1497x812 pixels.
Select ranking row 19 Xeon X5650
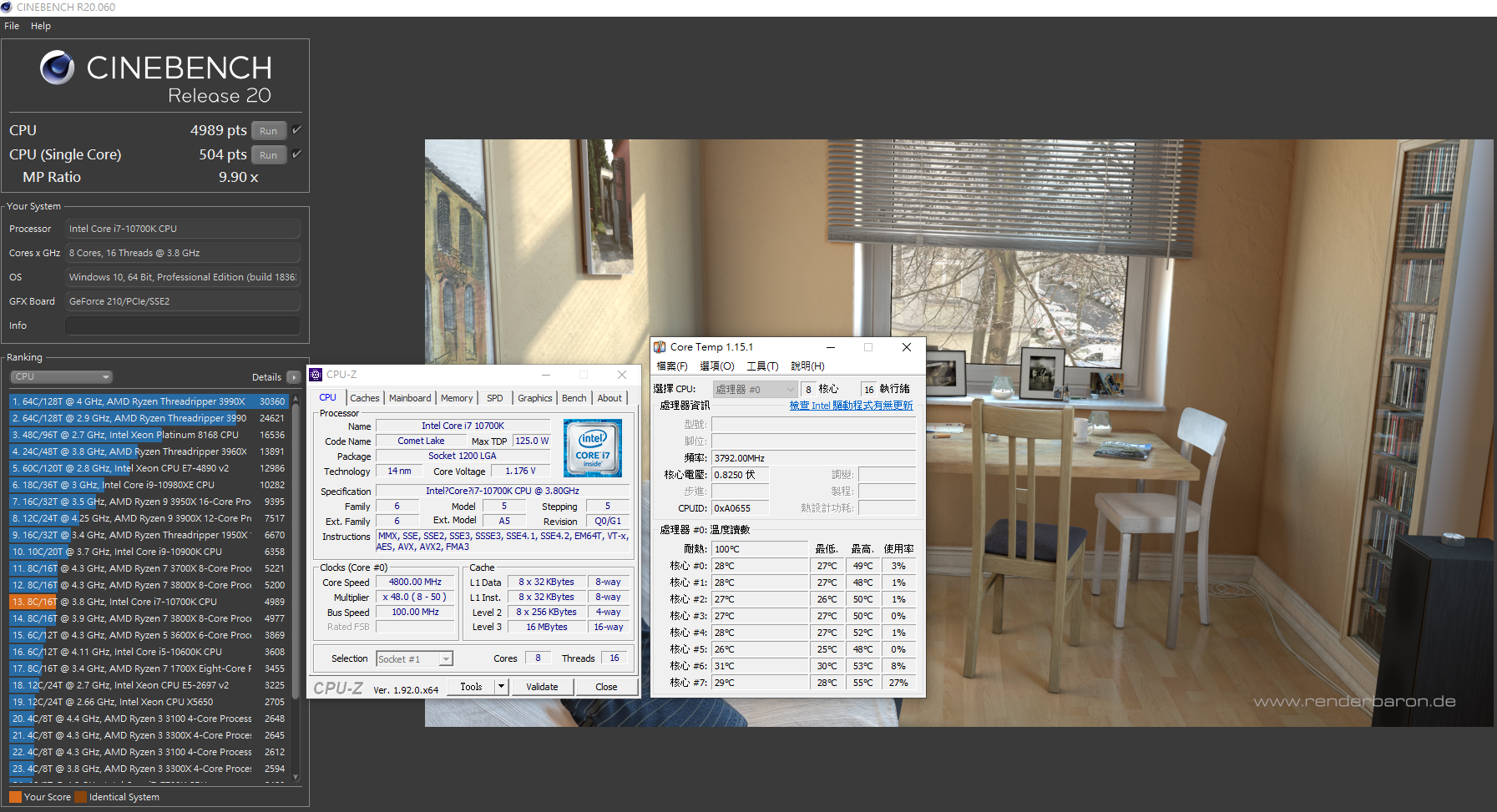[149, 702]
